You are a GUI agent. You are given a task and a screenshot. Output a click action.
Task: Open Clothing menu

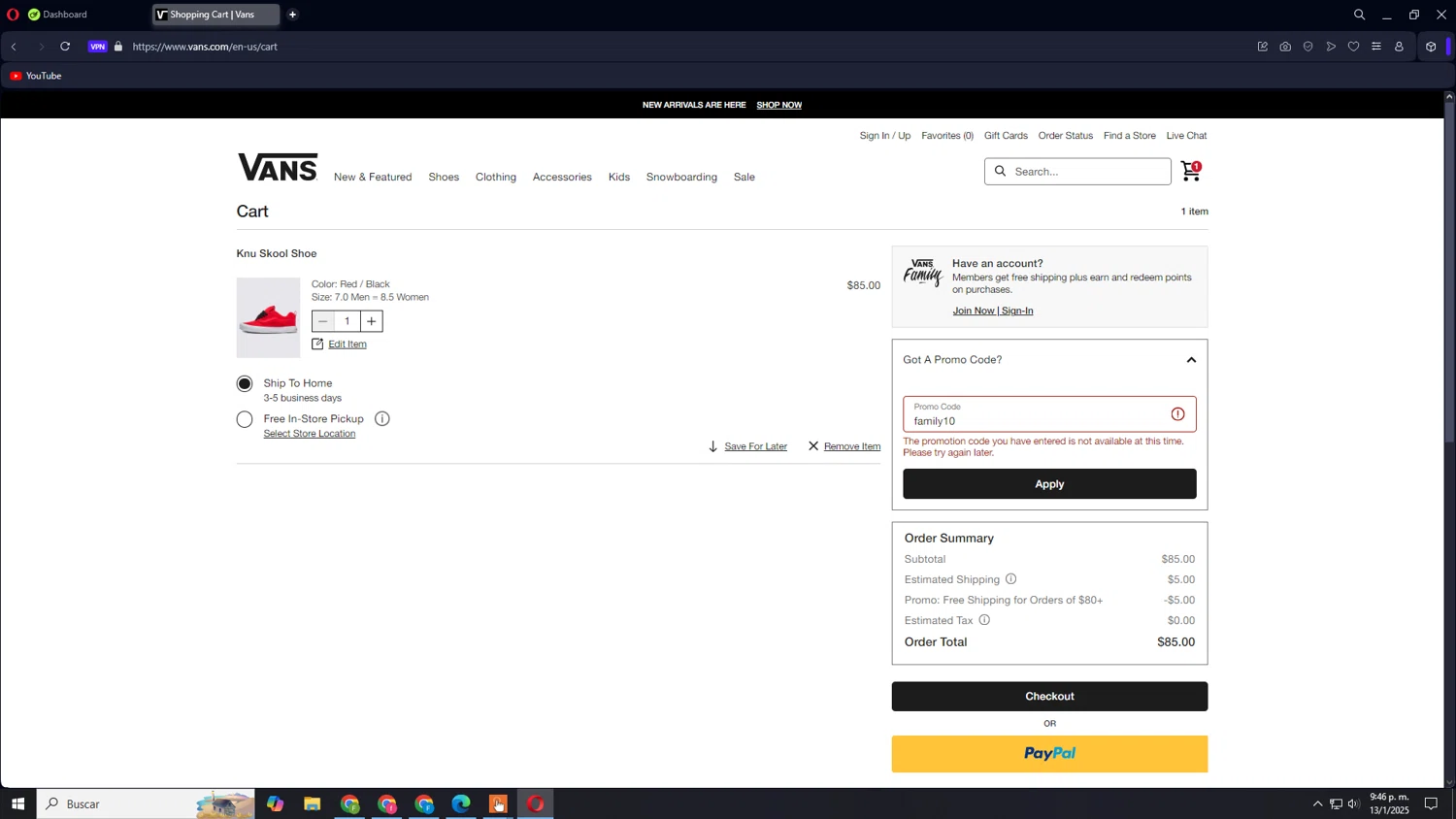496,178
